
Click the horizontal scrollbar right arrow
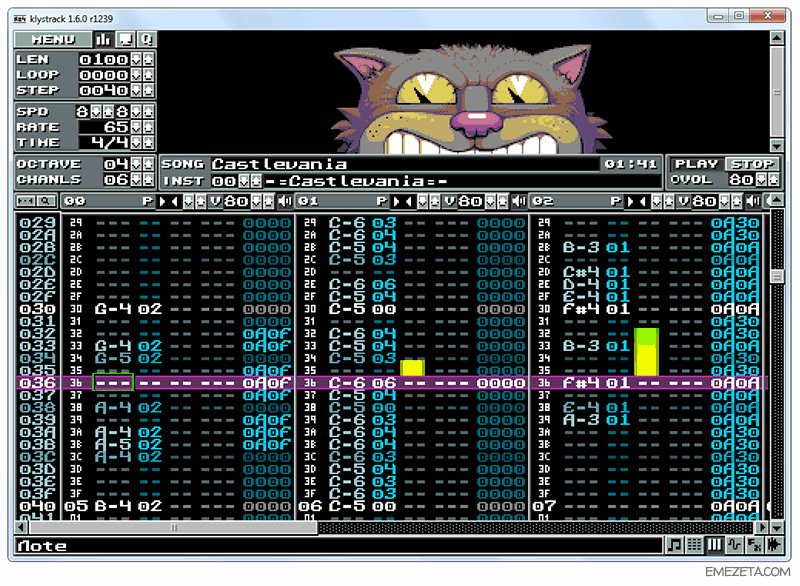tap(762, 527)
